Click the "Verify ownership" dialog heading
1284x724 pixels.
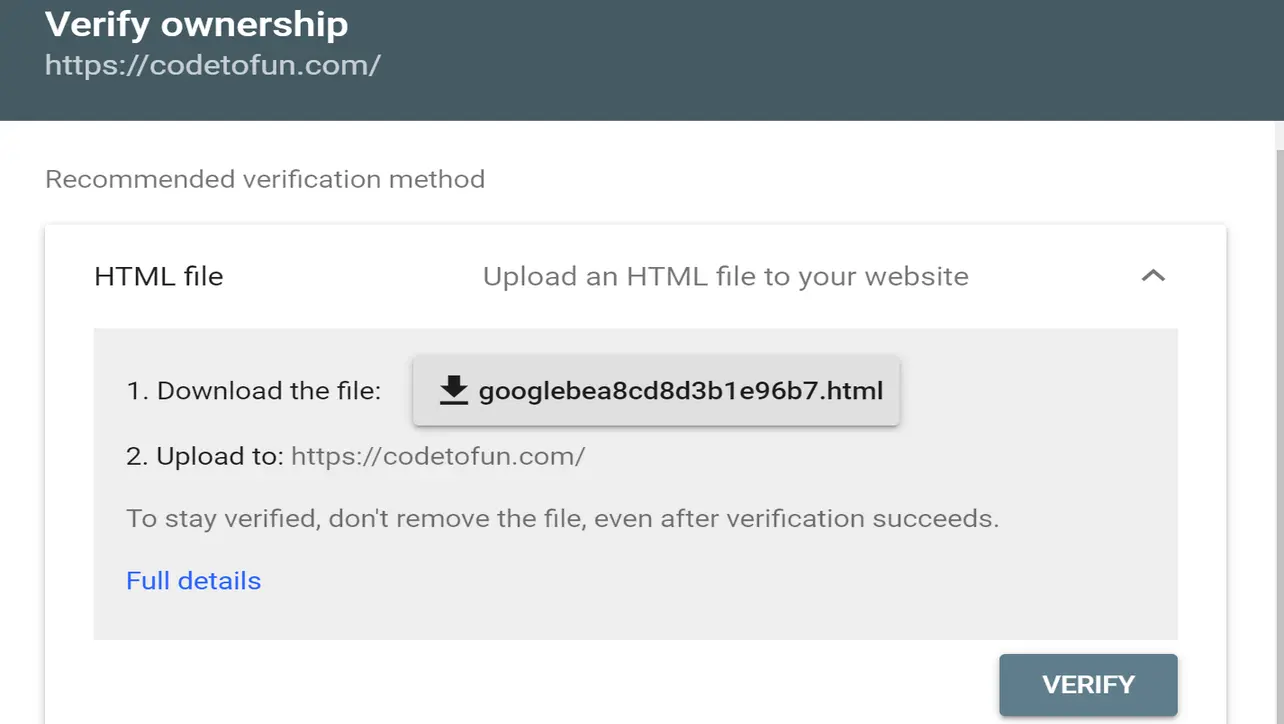point(197,24)
